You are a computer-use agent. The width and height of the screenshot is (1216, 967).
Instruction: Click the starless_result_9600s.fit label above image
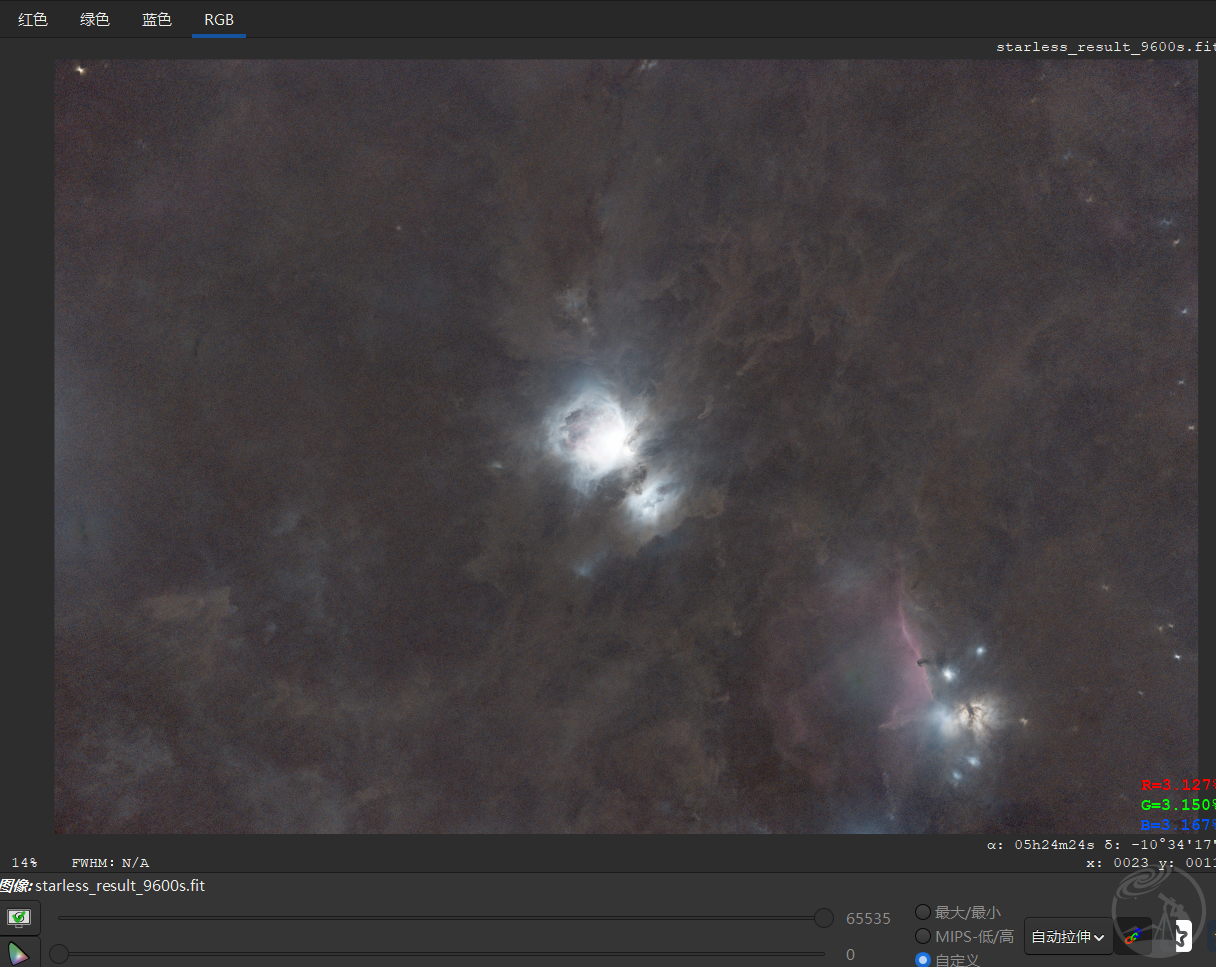click(x=1105, y=47)
